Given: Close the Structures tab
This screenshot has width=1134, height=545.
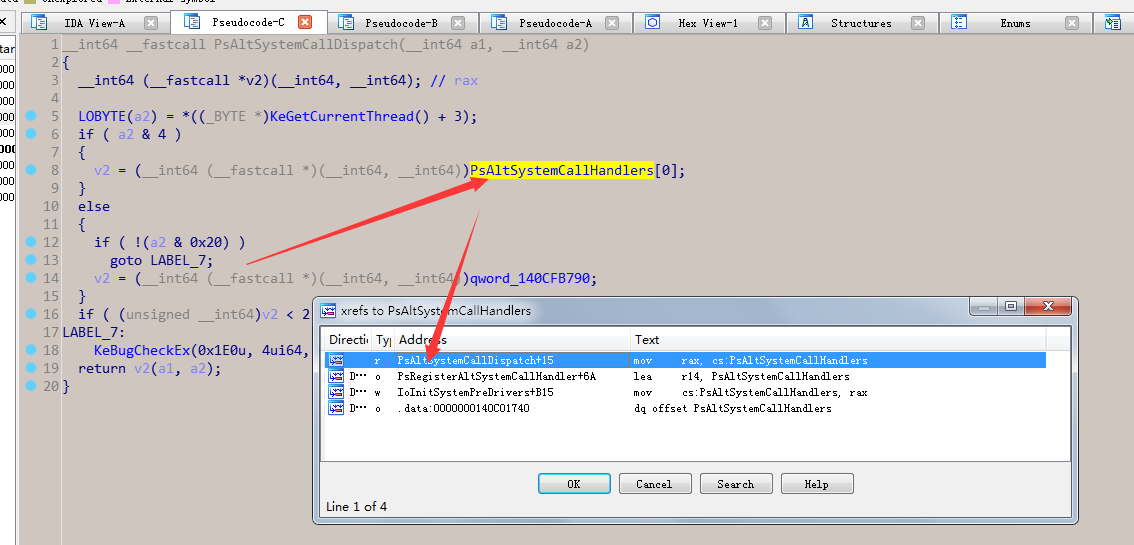Looking at the screenshot, I should click(x=918, y=23).
